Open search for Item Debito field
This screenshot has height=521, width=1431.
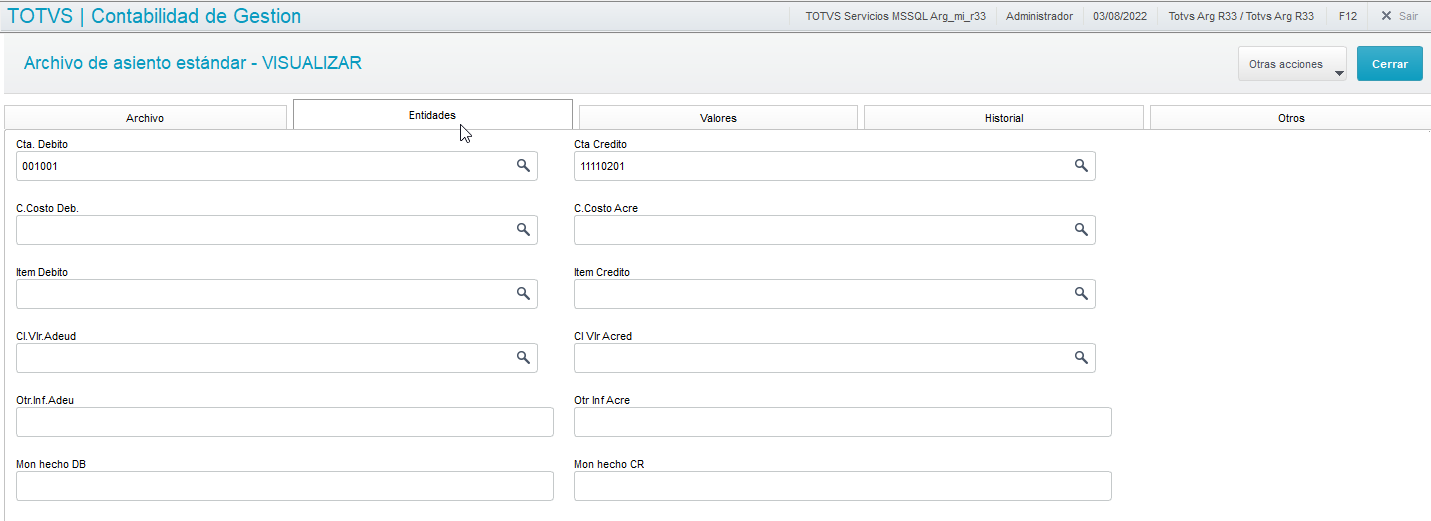522,294
